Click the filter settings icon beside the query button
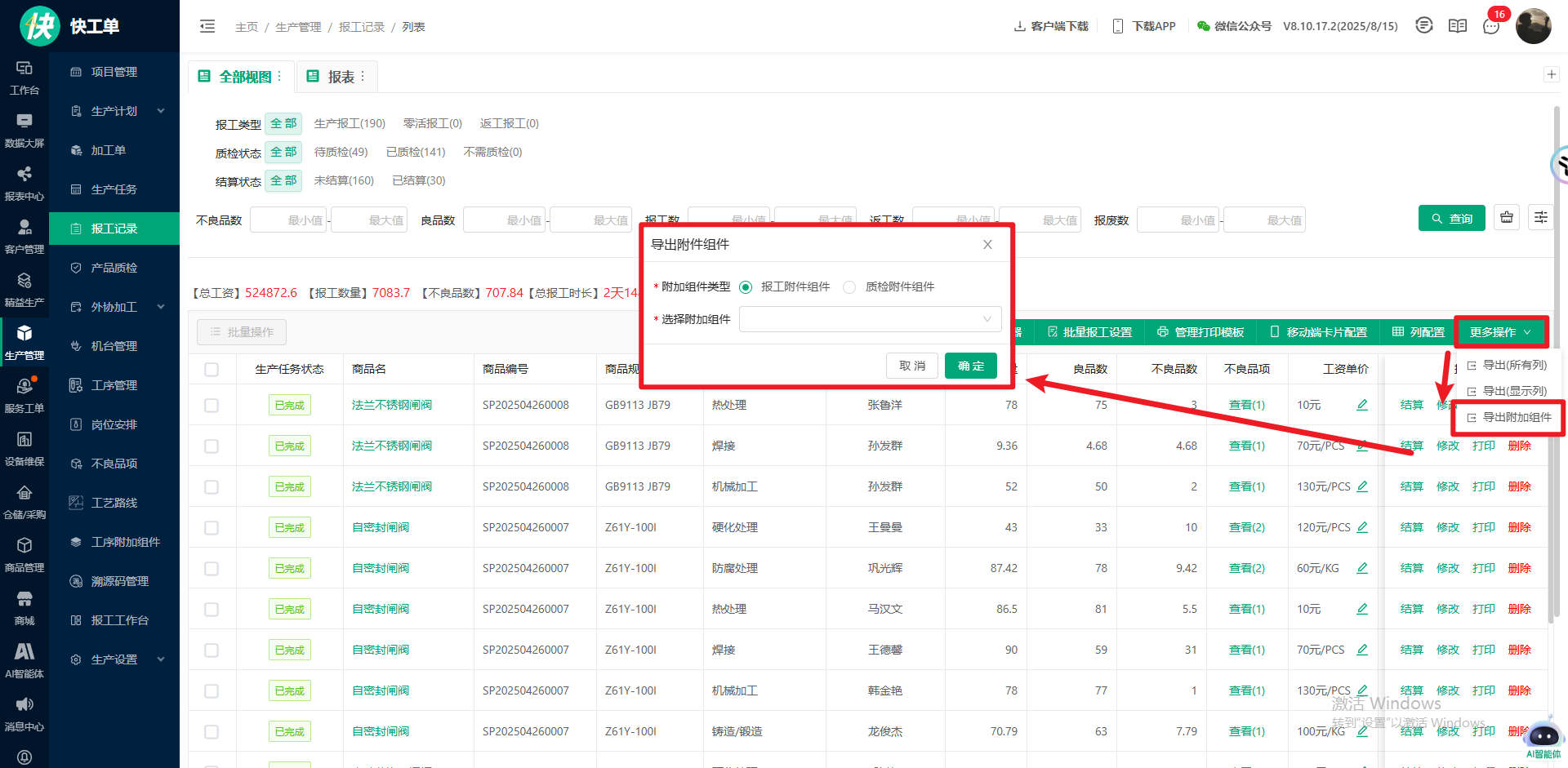The height and width of the screenshot is (768, 1568). tap(1540, 218)
